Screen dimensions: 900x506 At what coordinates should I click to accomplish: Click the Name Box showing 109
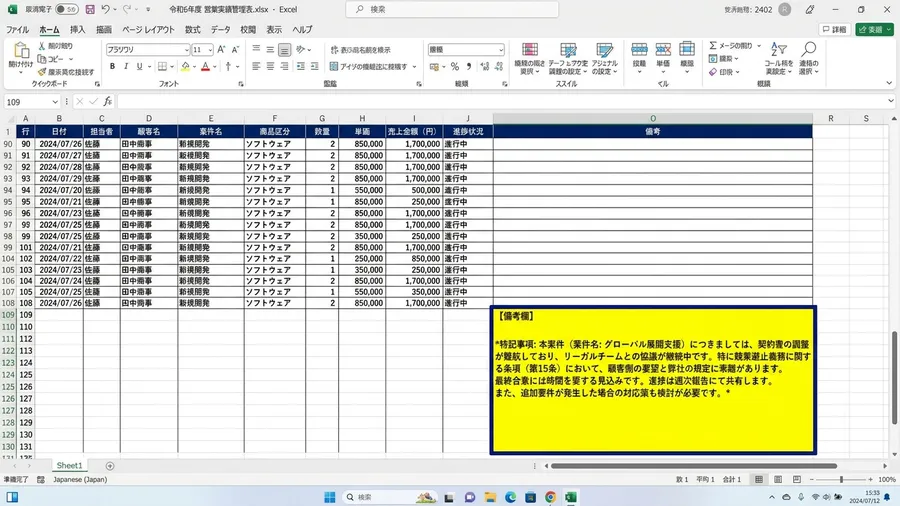click(32, 102)
